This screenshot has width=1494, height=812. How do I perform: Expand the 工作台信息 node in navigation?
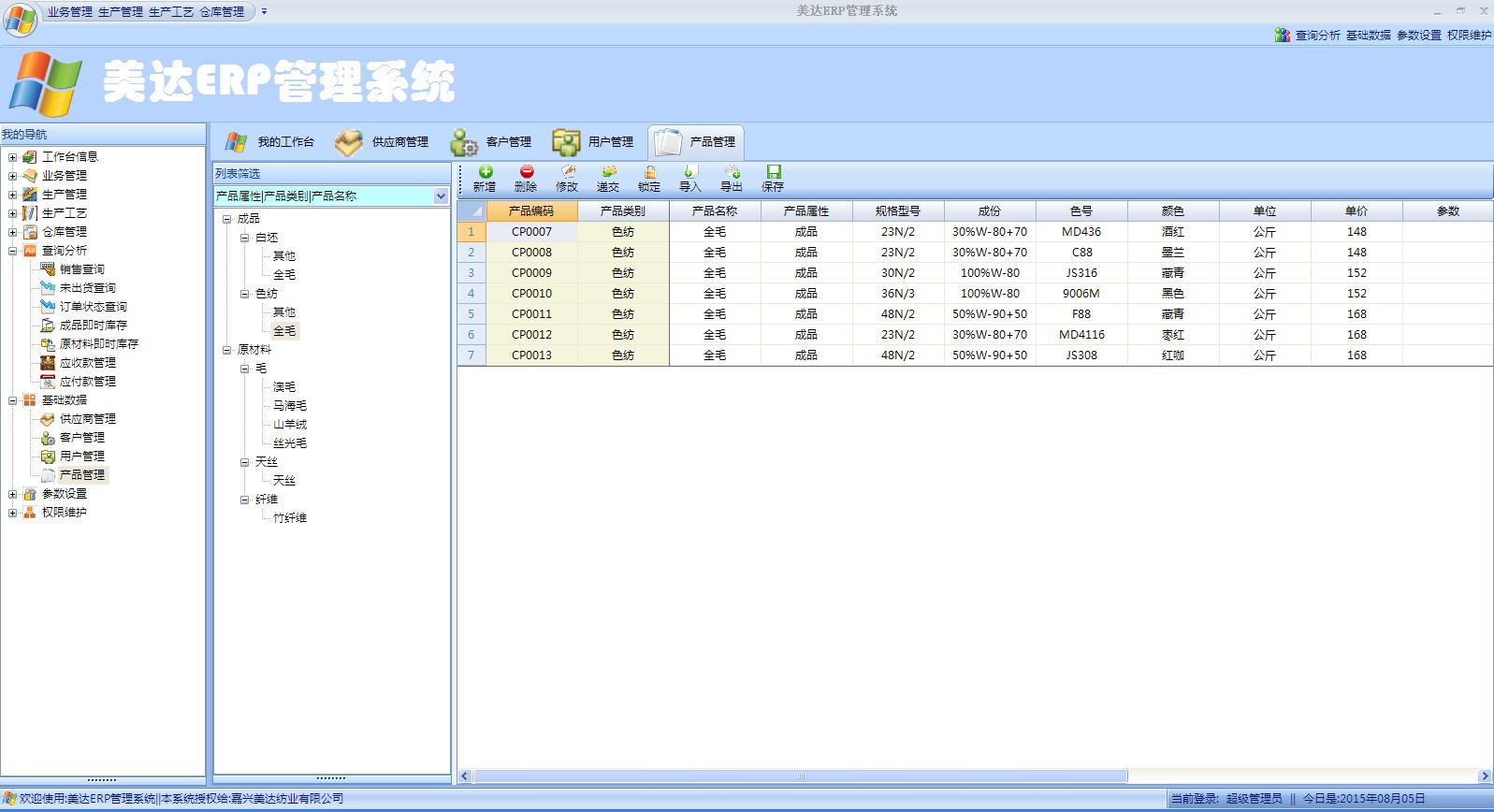(x=12, y=157)
